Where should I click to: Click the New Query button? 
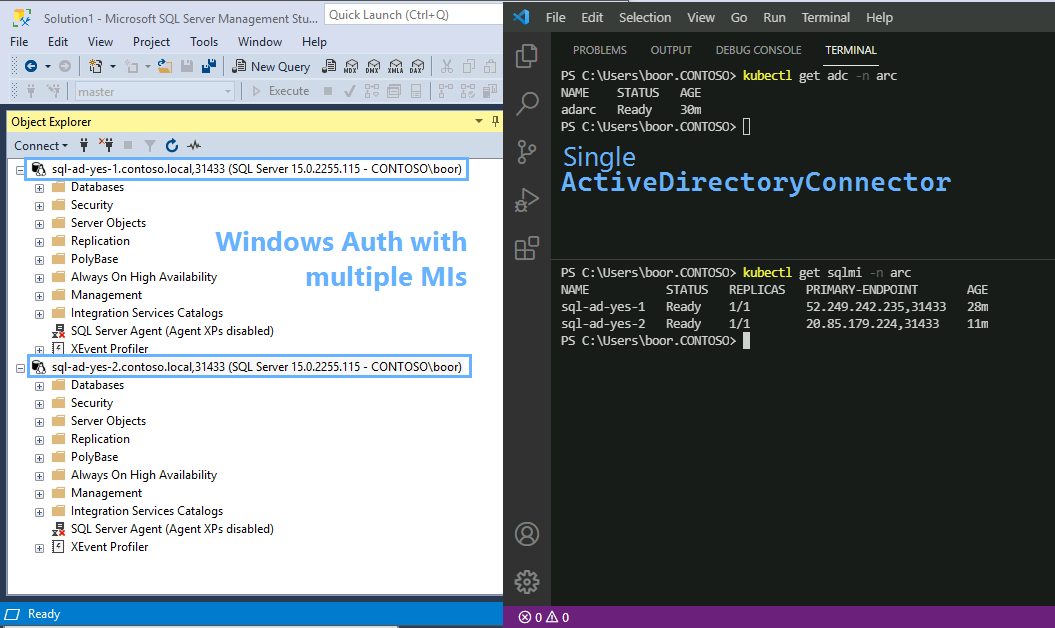click(271, 66)
